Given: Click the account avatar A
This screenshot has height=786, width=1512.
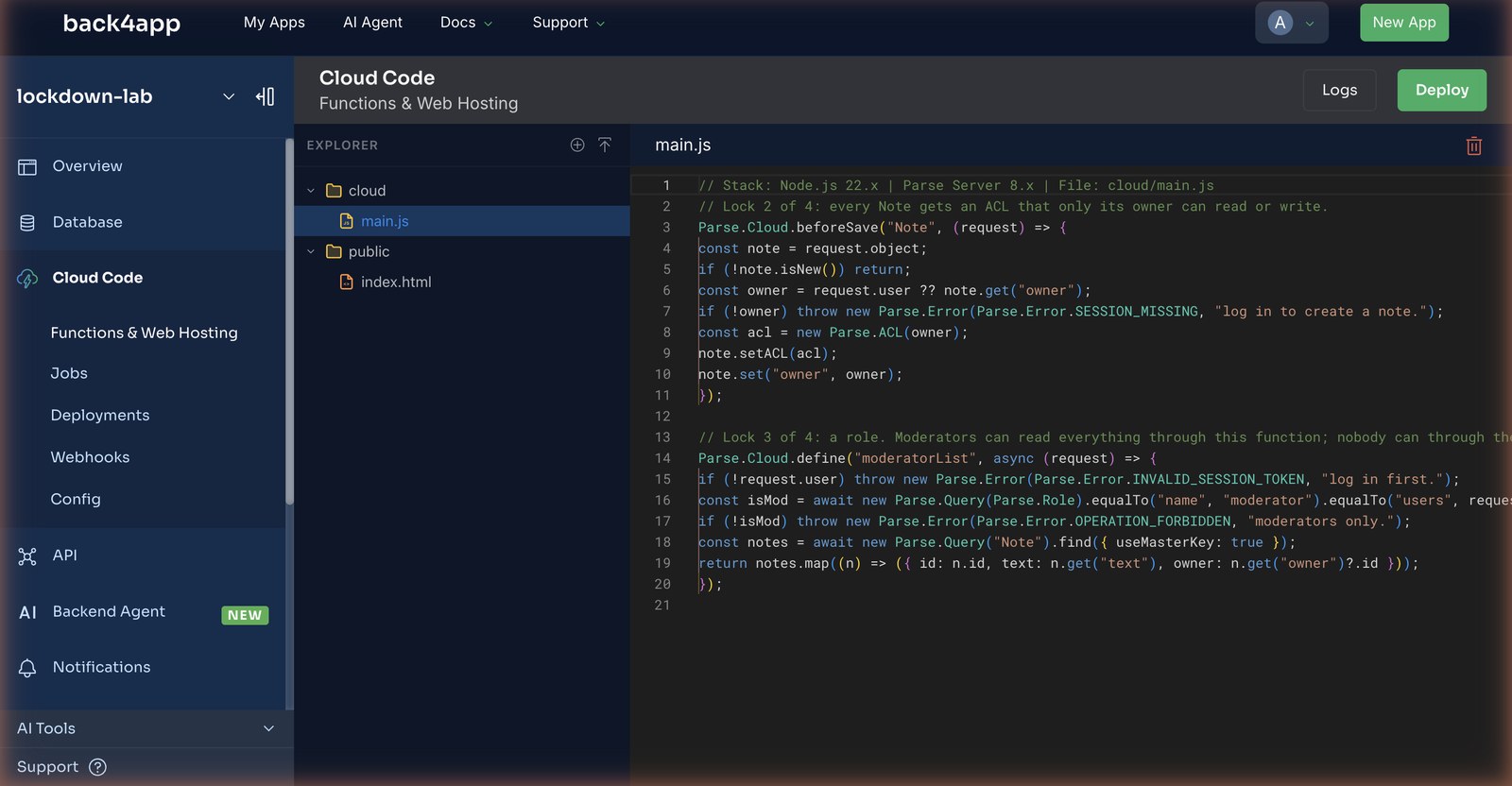Looking at the screenshot, I should [x=1280, y=23].
